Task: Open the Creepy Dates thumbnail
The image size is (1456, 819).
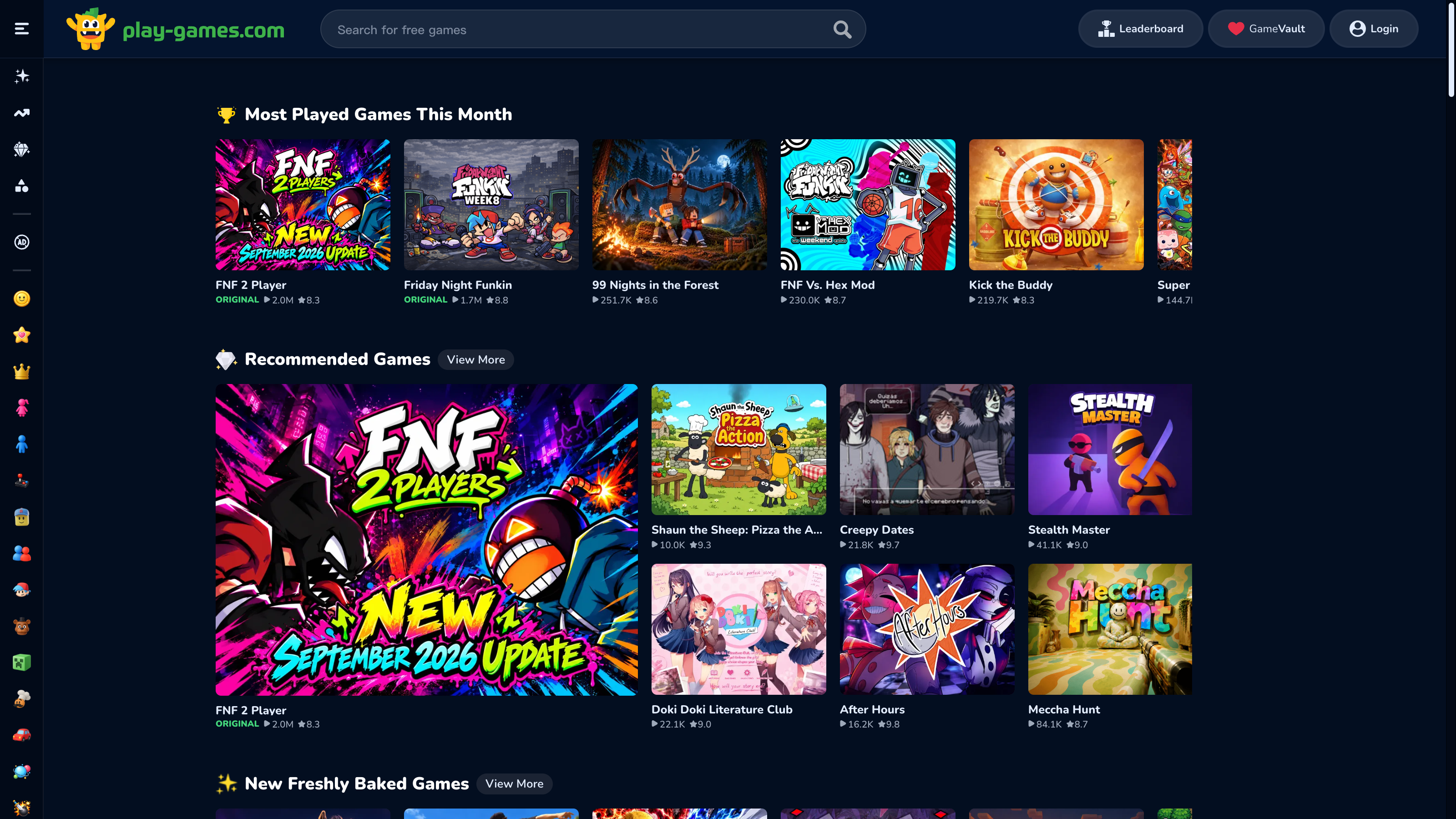Action: tap(927, 450)
